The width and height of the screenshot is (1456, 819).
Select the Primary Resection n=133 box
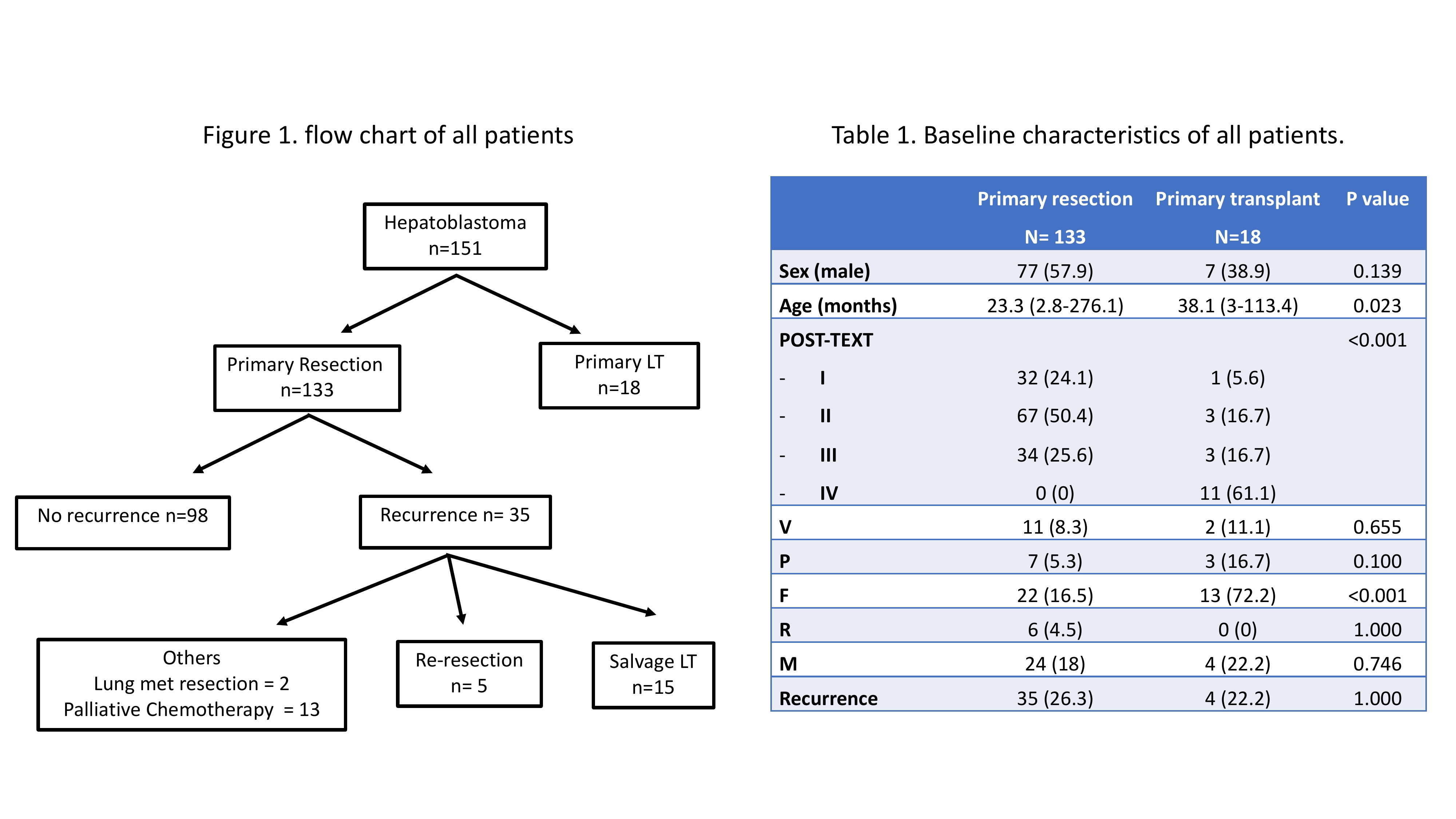307,377
